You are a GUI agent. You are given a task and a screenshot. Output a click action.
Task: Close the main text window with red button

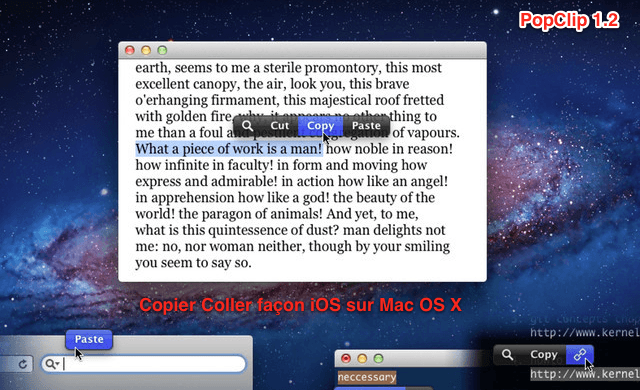(x=130, y=50)
